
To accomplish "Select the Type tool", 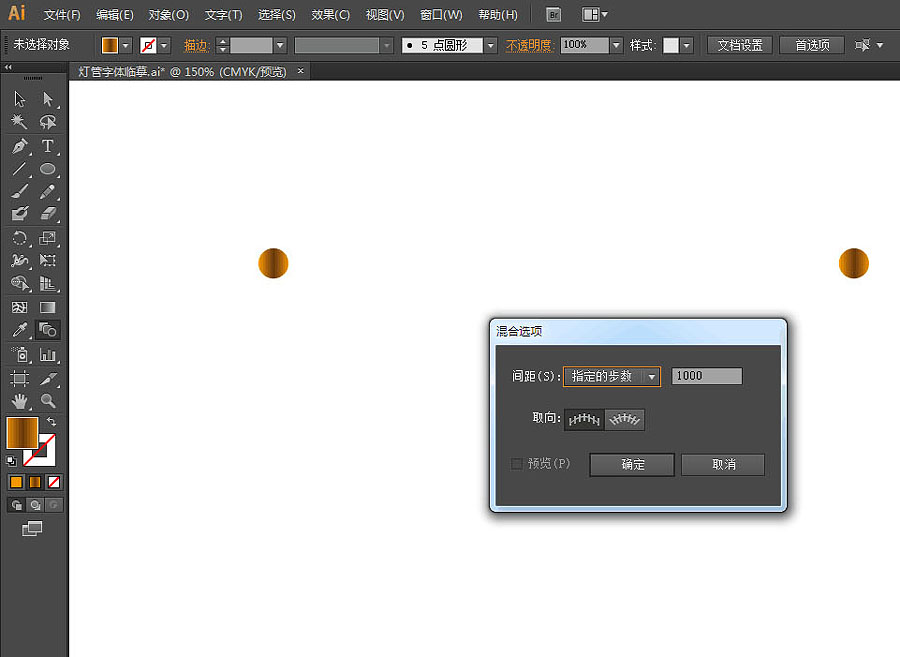I will coord(47,146).
